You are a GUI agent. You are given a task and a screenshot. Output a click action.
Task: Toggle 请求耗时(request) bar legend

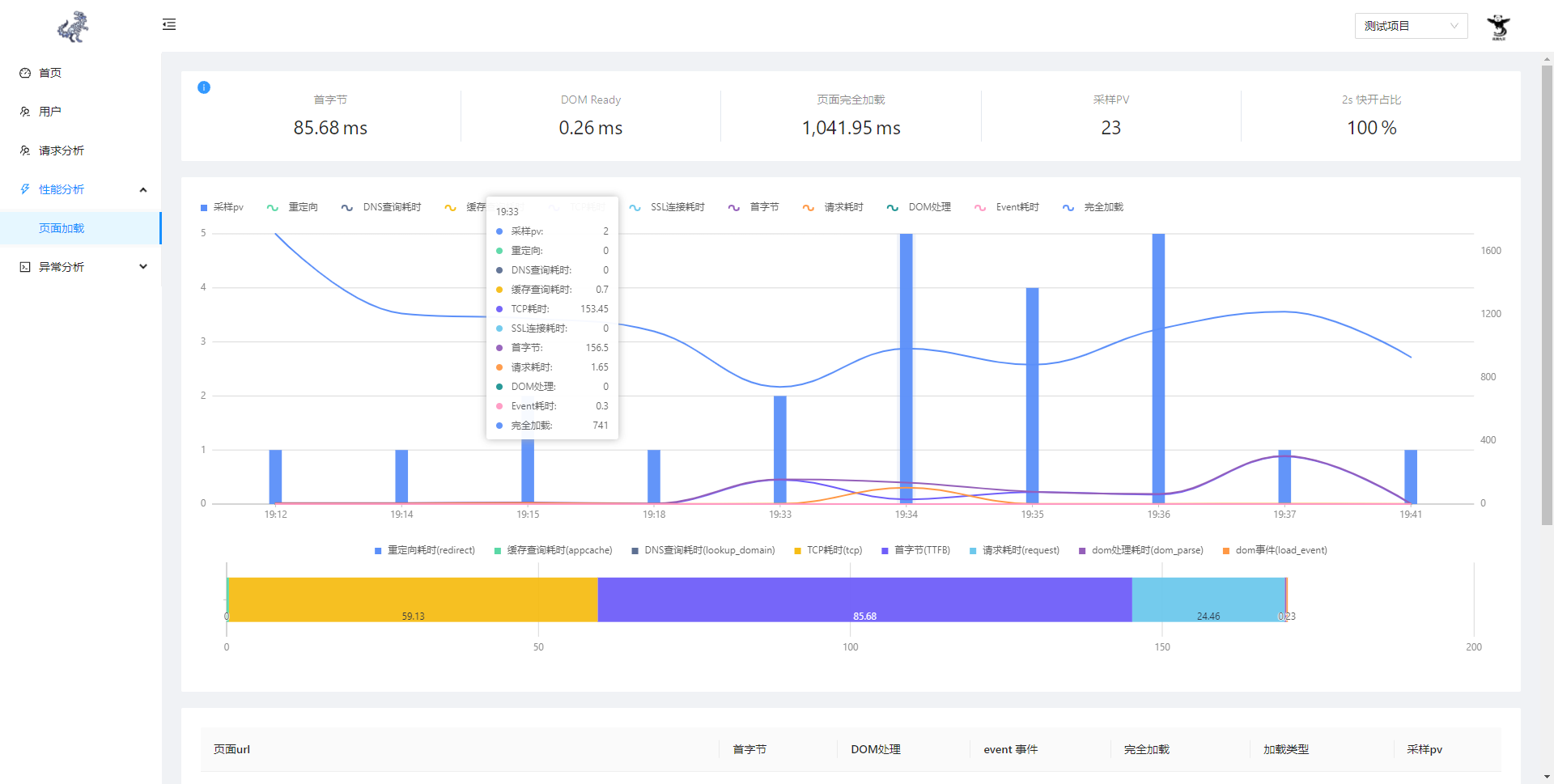(x=1015, y=550)
